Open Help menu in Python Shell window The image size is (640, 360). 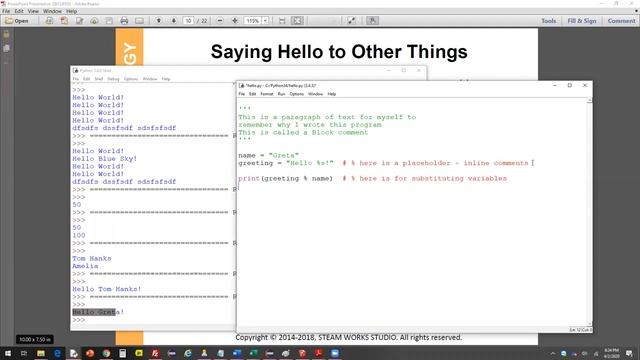click(x=166, y=79)
